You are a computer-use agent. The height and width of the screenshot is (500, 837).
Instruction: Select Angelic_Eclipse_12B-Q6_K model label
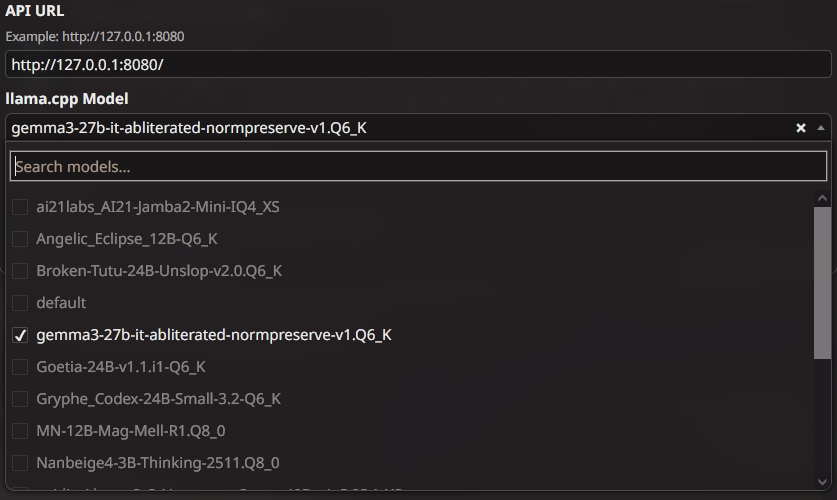126,239
